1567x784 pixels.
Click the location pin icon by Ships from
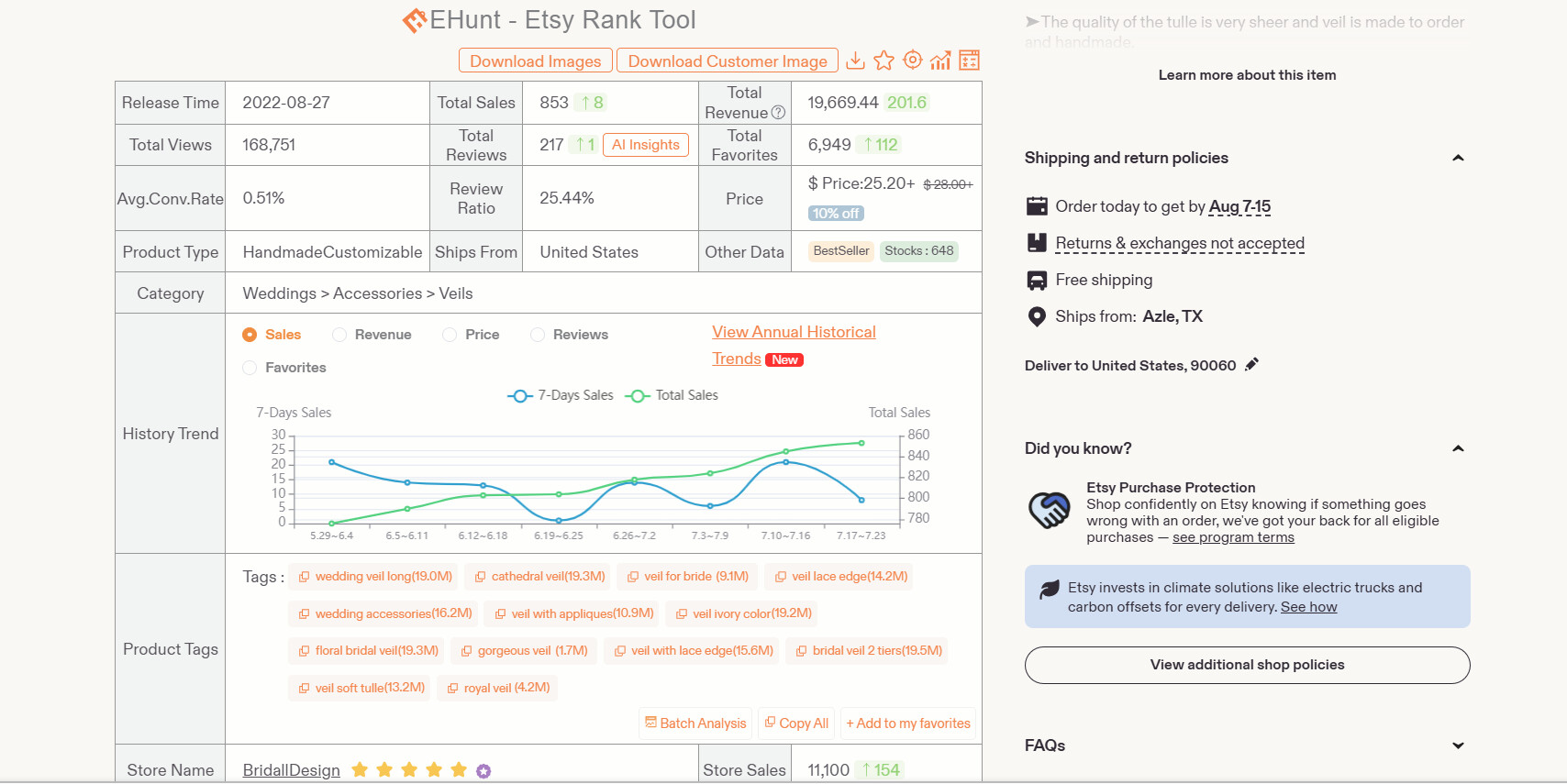pyautogui.click(x=1037, y=317)
